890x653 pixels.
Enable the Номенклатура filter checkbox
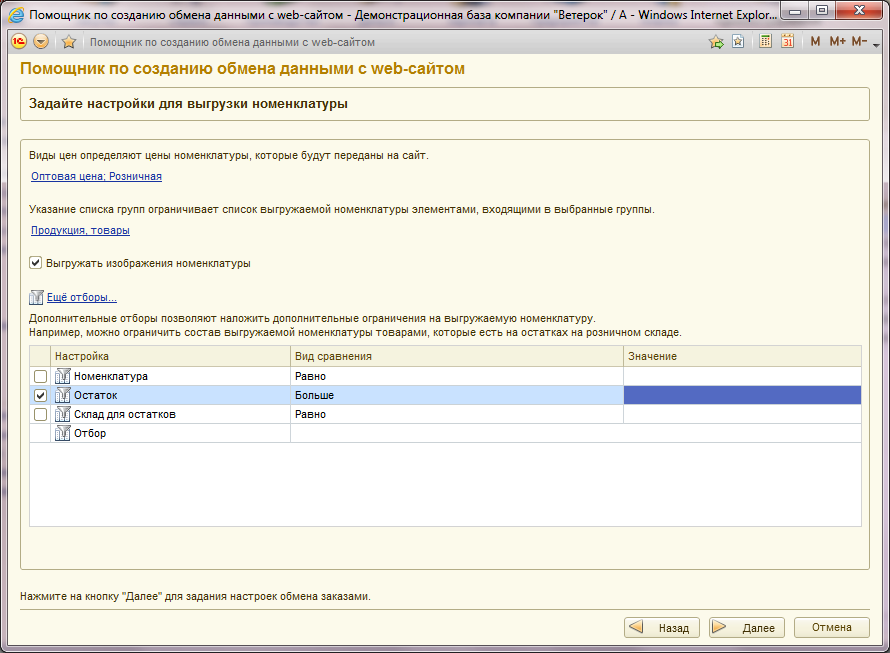point(40,376)
